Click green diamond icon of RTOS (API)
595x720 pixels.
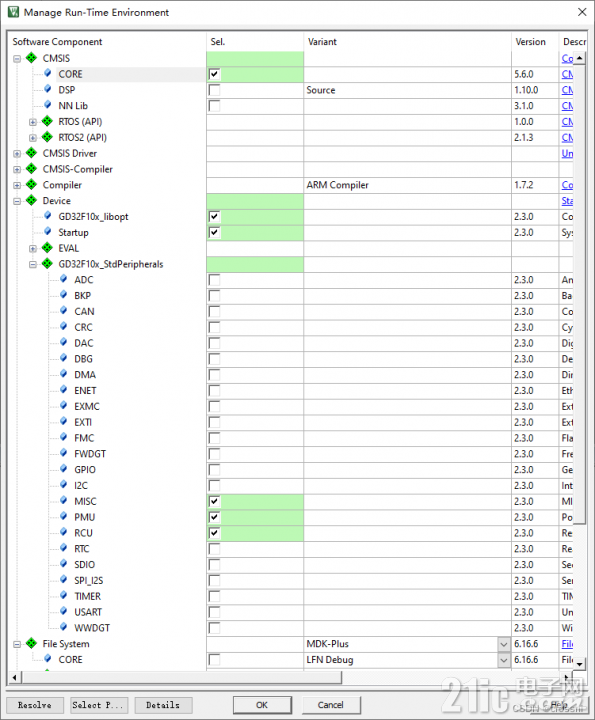[x=47, y=121]
